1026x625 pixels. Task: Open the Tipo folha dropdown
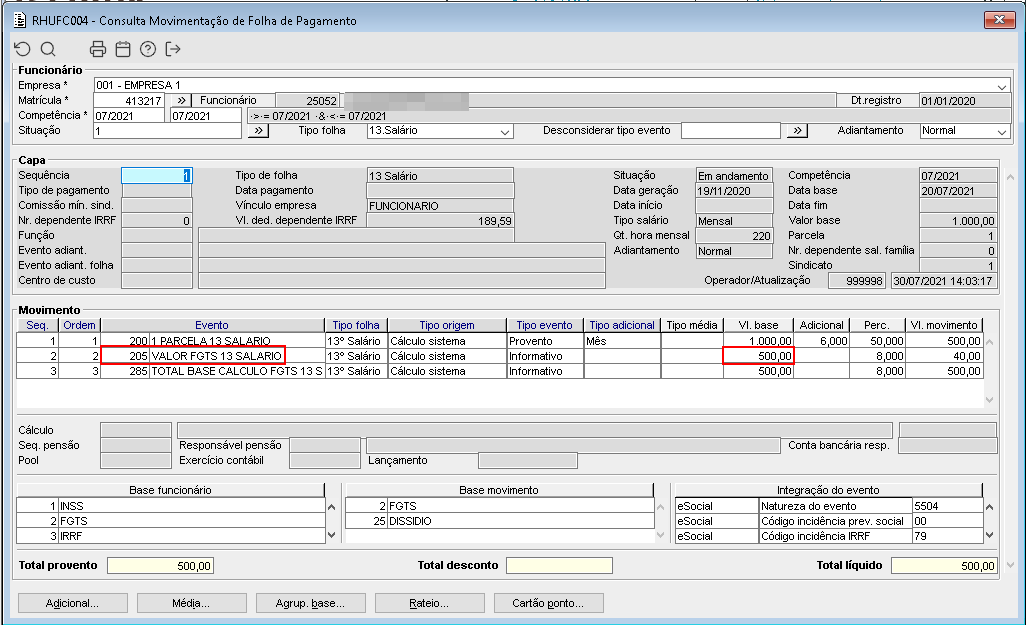coord(505,131)
